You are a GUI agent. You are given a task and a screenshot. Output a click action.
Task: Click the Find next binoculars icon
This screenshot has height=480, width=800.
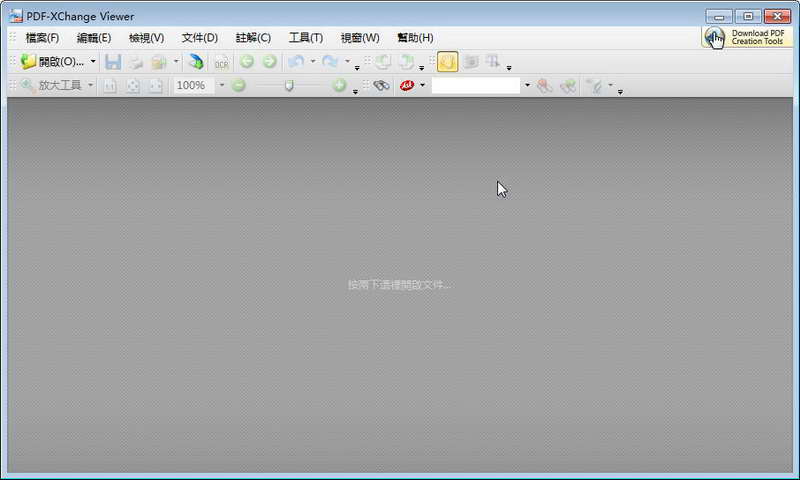coord(568,86)
